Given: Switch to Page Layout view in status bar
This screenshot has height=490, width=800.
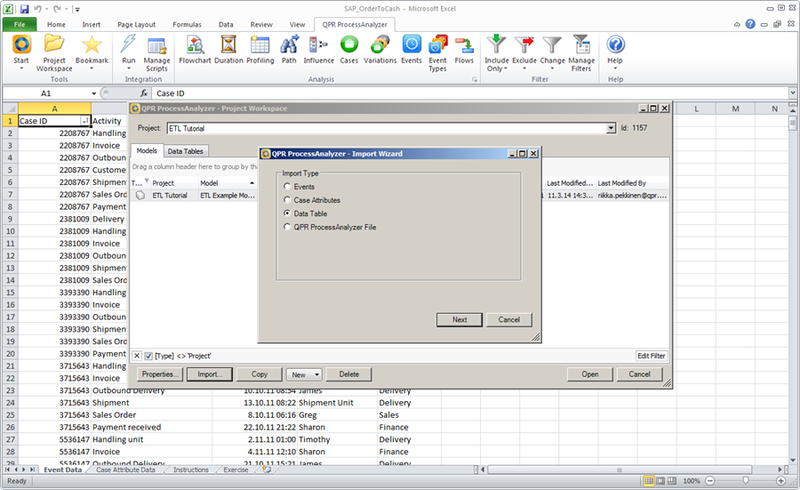Looking at the screenshot, I should [x=660, y=481].
